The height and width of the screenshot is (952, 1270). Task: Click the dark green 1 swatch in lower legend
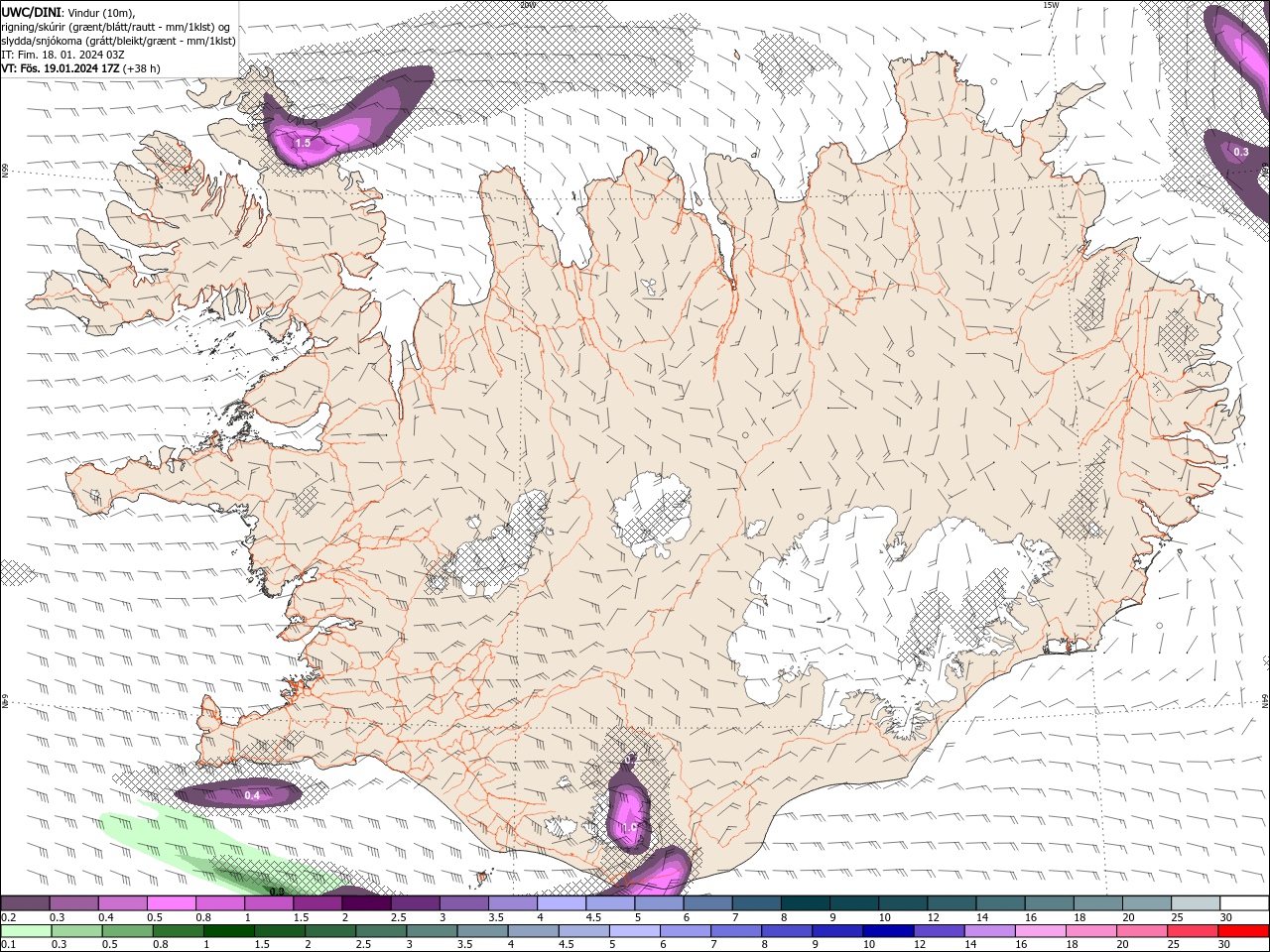228,931
